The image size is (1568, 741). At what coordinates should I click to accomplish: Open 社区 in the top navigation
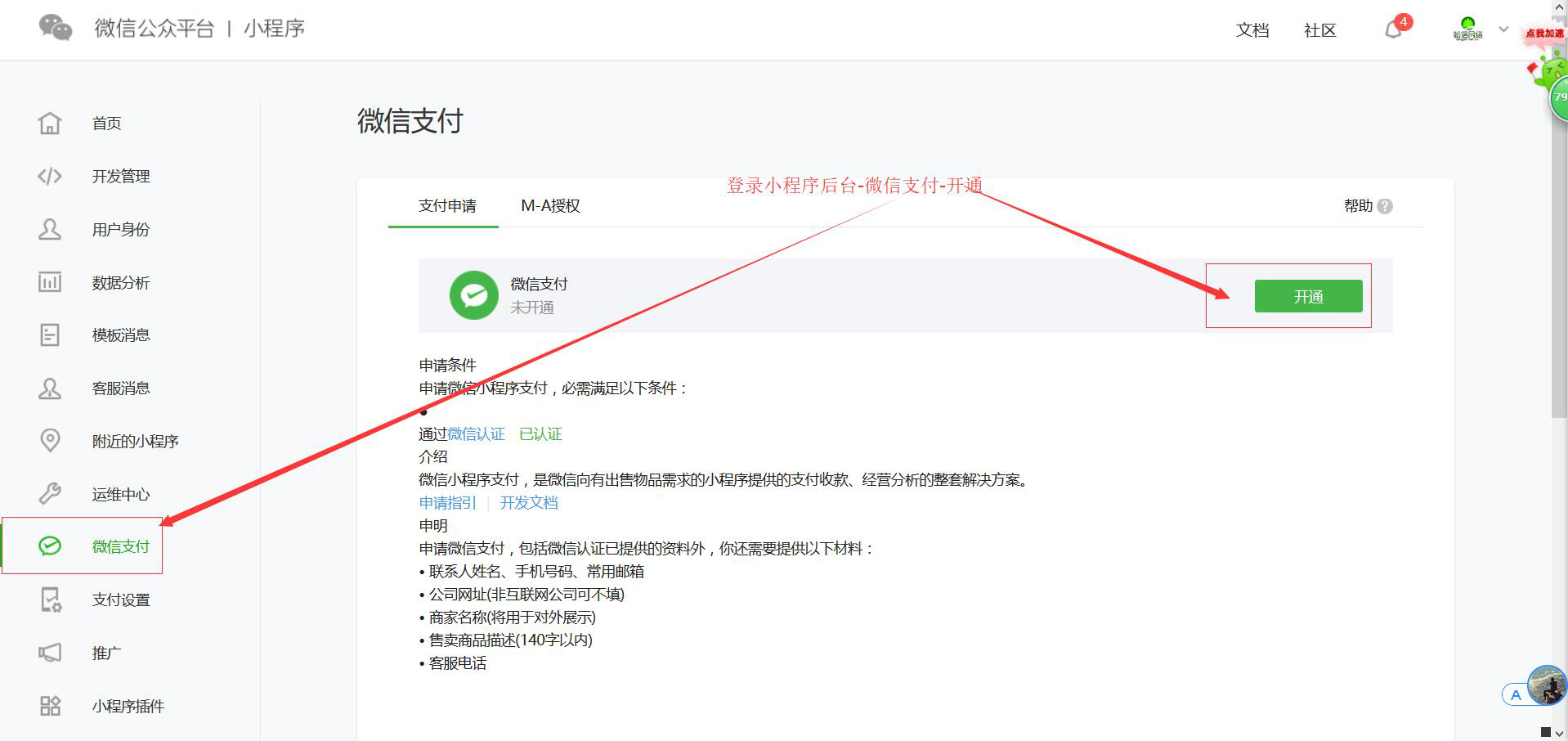coord(1320,30)
